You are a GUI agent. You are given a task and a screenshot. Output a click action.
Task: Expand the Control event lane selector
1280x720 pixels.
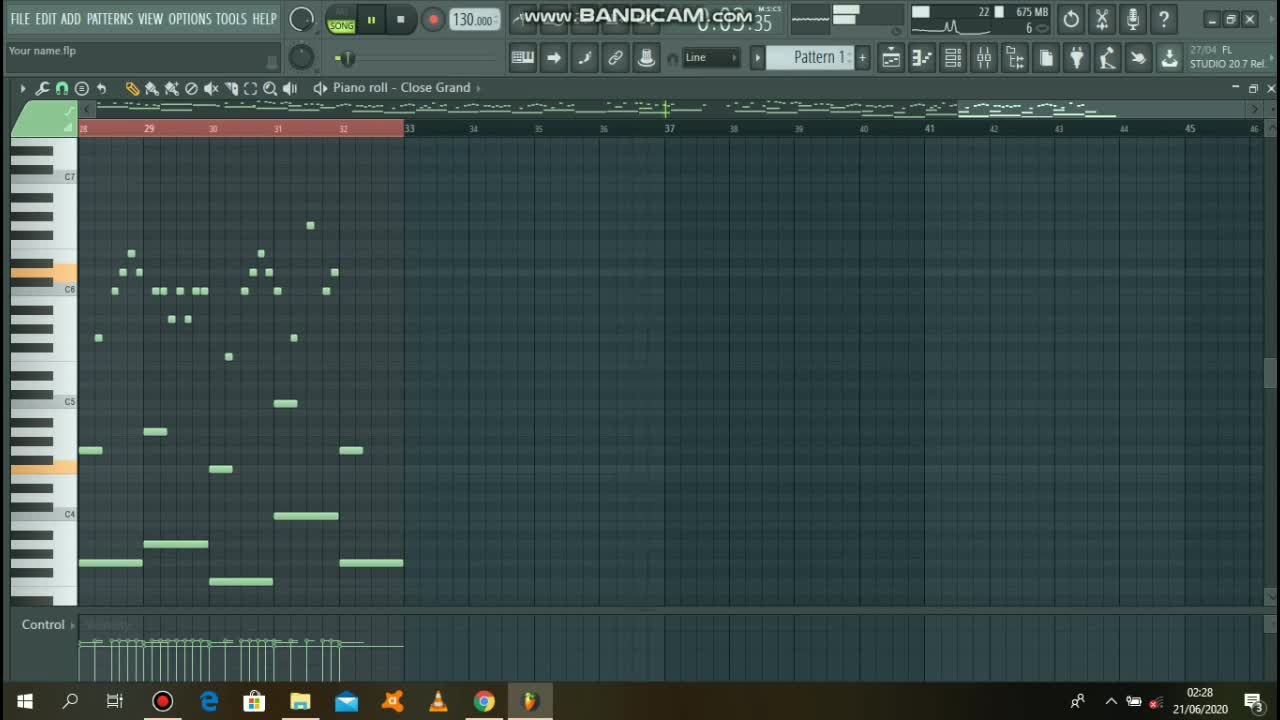pos(48,625)
